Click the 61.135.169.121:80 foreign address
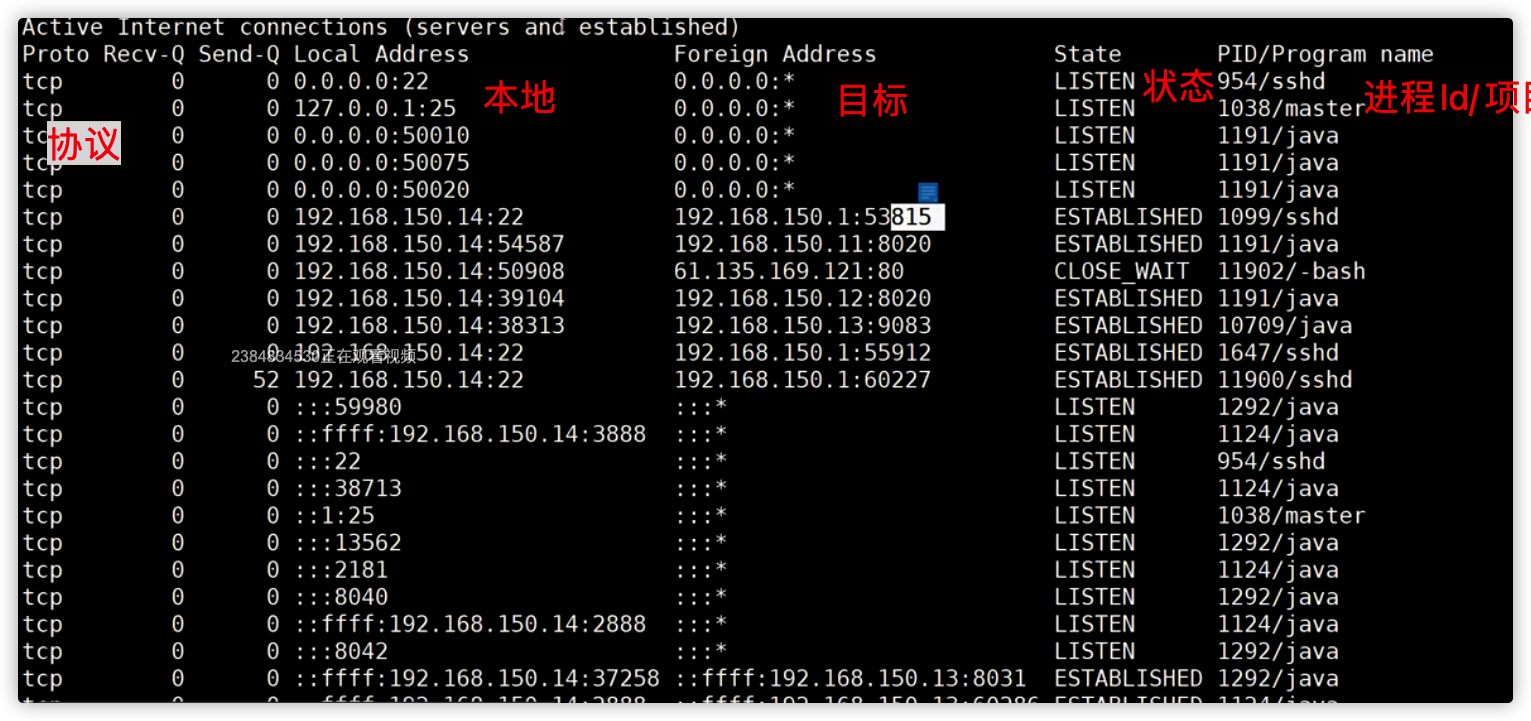Image resolution: width=1531 pixels, height=721 pixels. click(789, 271)
